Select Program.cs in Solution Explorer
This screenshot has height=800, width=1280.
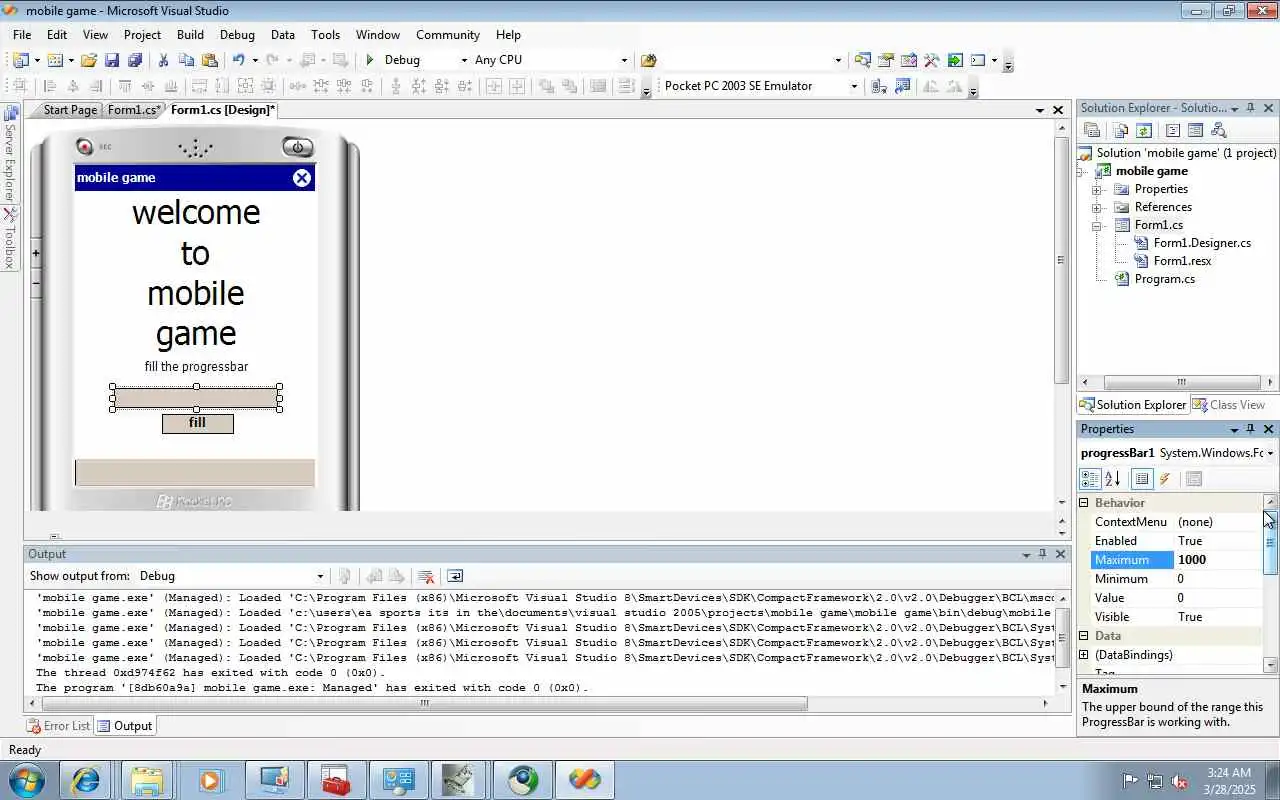pyautogui.click(x=1164, y=279)
